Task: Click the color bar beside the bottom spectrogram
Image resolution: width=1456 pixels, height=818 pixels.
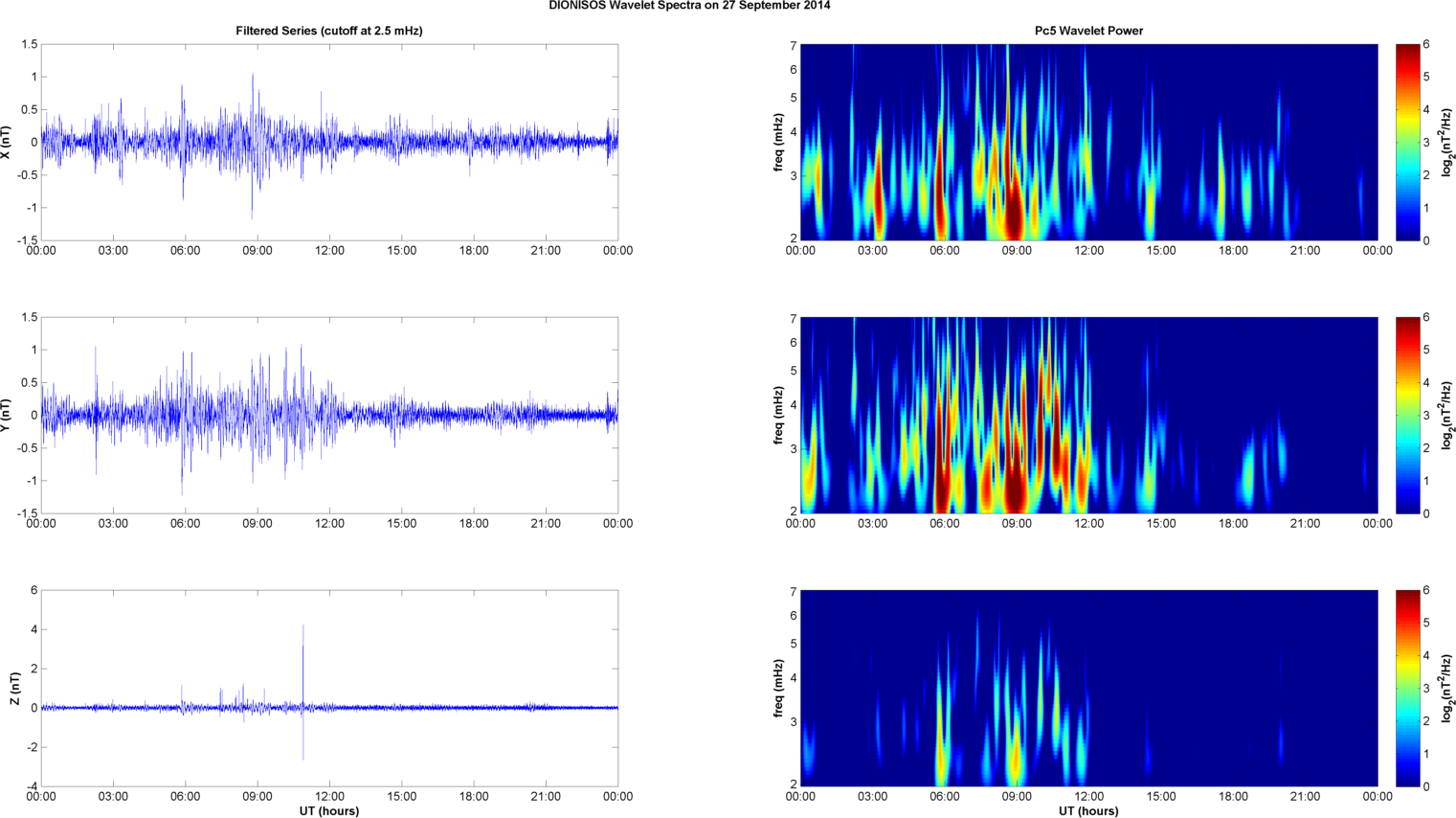Action: 1407,688
